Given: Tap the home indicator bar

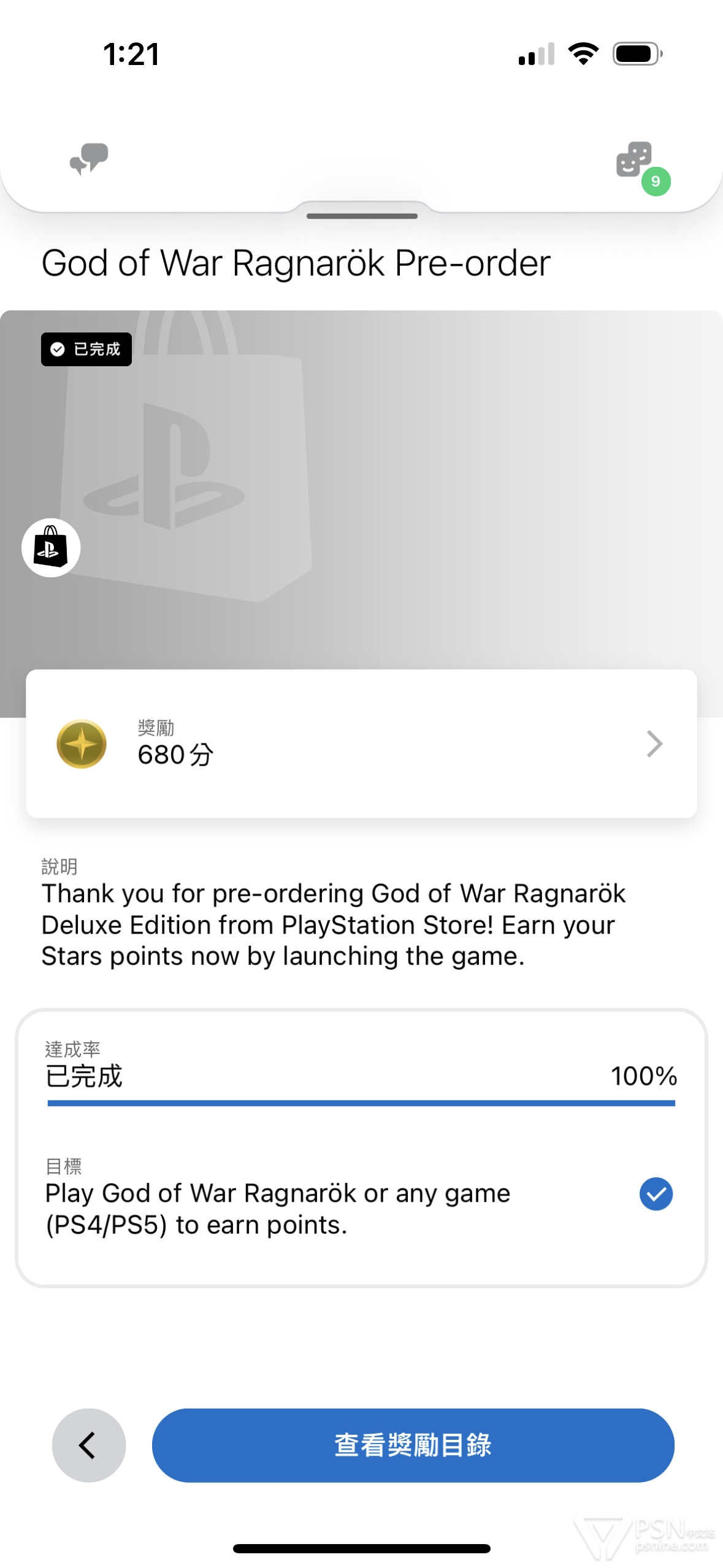Looking at the screenshot, I should coord(361,1548).
